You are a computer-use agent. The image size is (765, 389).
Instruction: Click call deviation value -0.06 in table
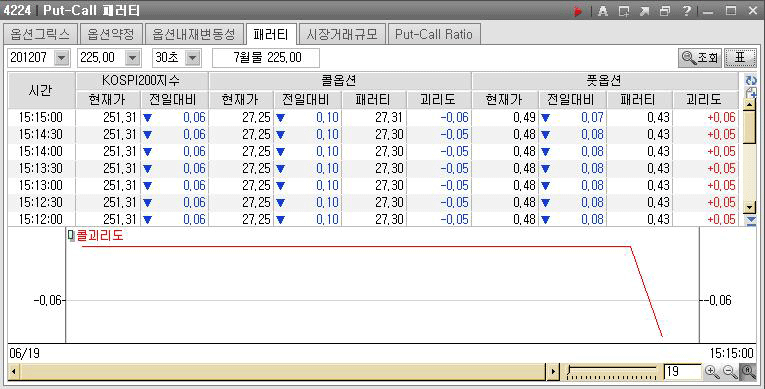coord(454,117)
